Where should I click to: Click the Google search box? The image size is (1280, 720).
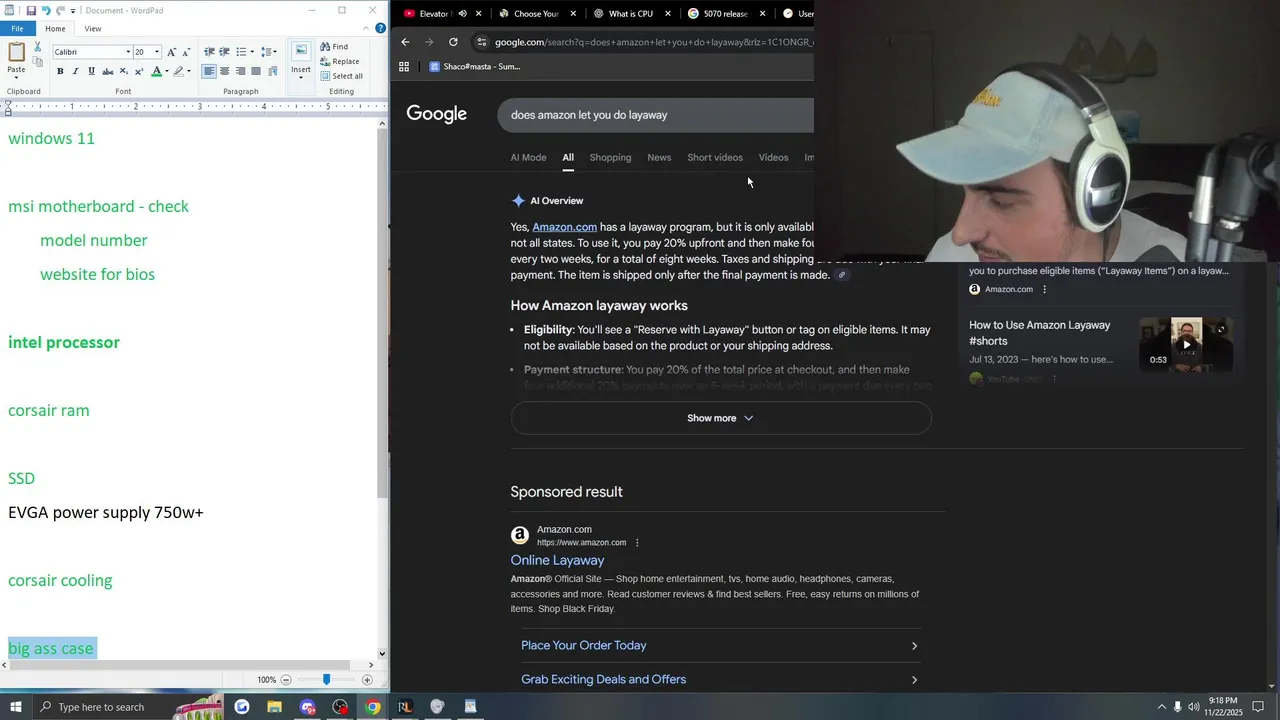(x=655, y=115)
